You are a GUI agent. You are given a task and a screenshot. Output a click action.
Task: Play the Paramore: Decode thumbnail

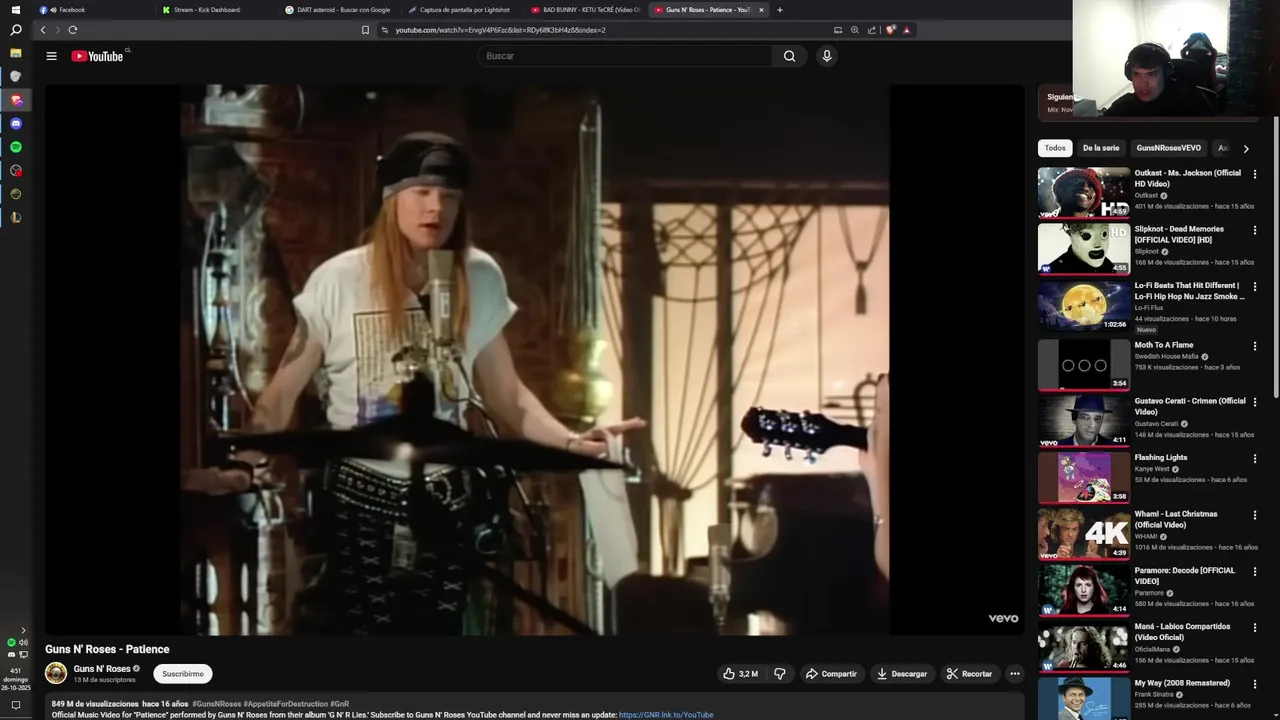tap(1084, 590)
